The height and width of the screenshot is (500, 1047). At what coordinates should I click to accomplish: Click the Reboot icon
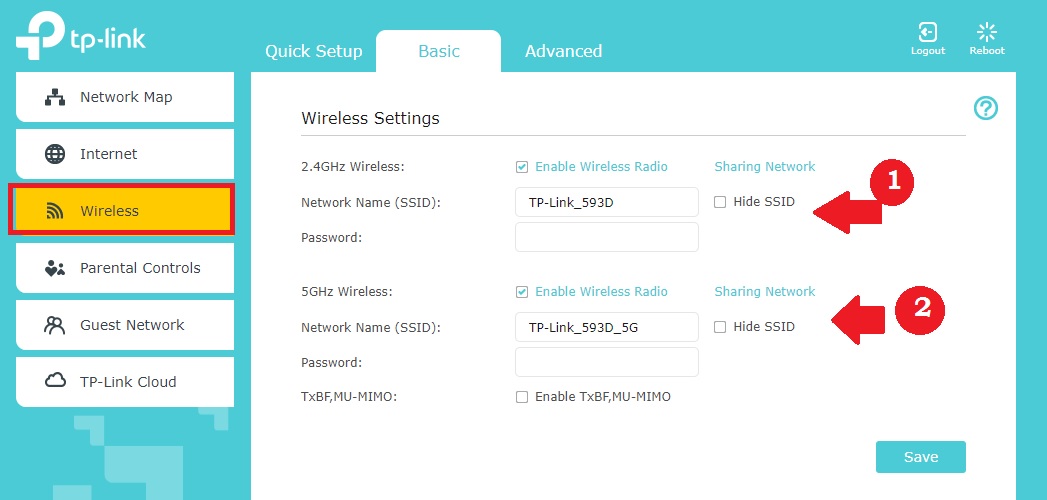coord(986,32)
